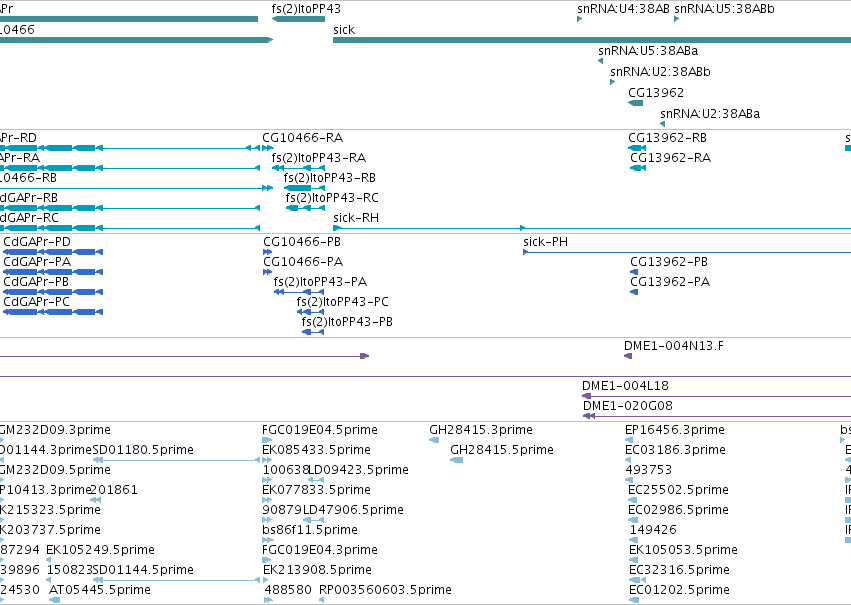Click feature 149426
The height and width of the screenshot is (605, 851).
coord(653,531)
